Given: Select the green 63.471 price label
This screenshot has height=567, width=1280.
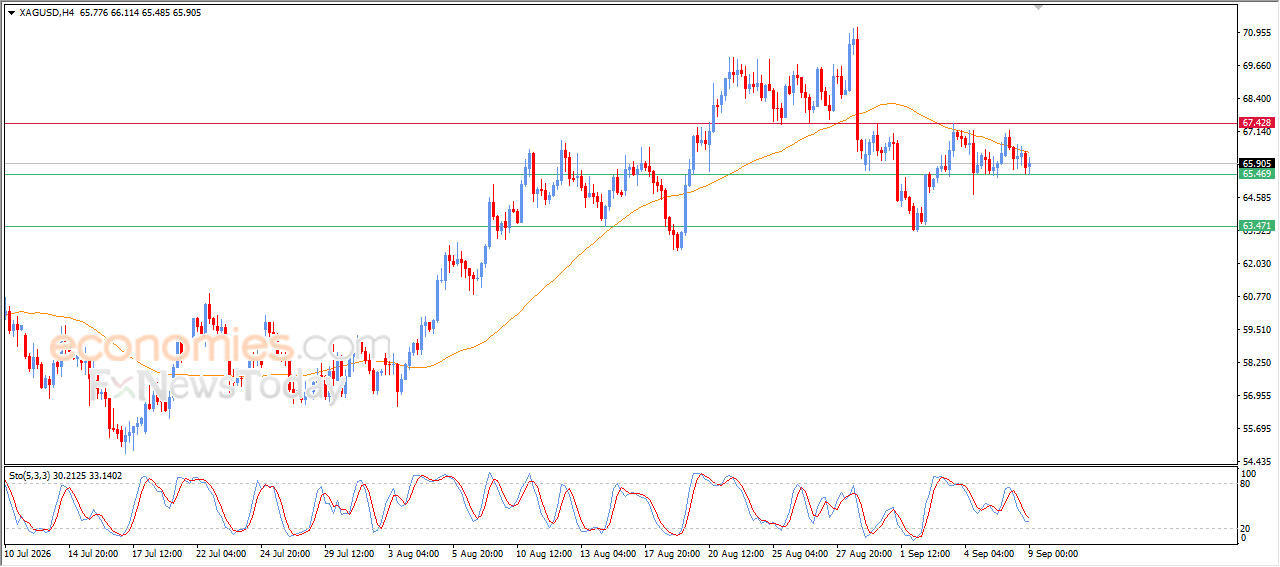Looking at the screenshot, I should (1256, 226).
